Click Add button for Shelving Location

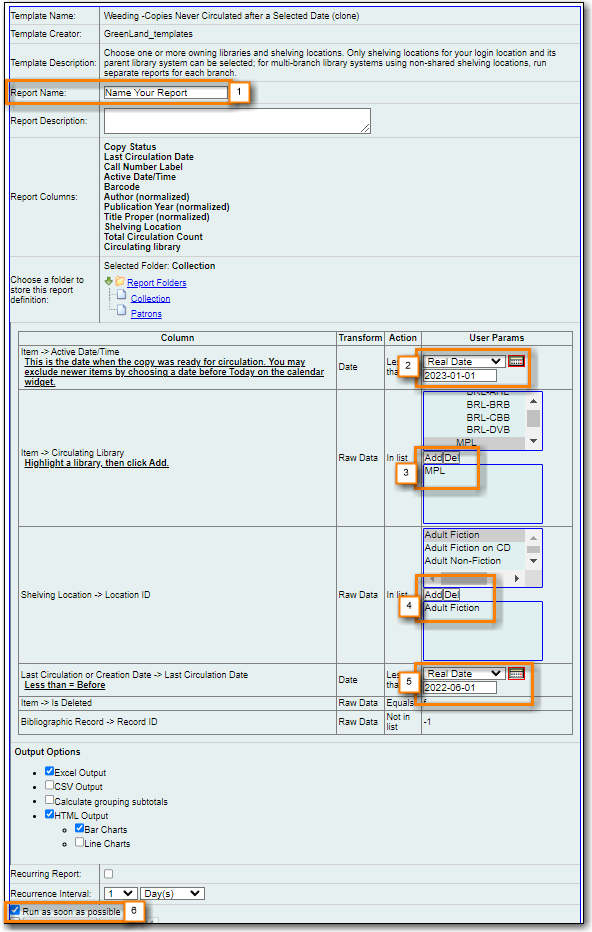[x=433, y=594]
